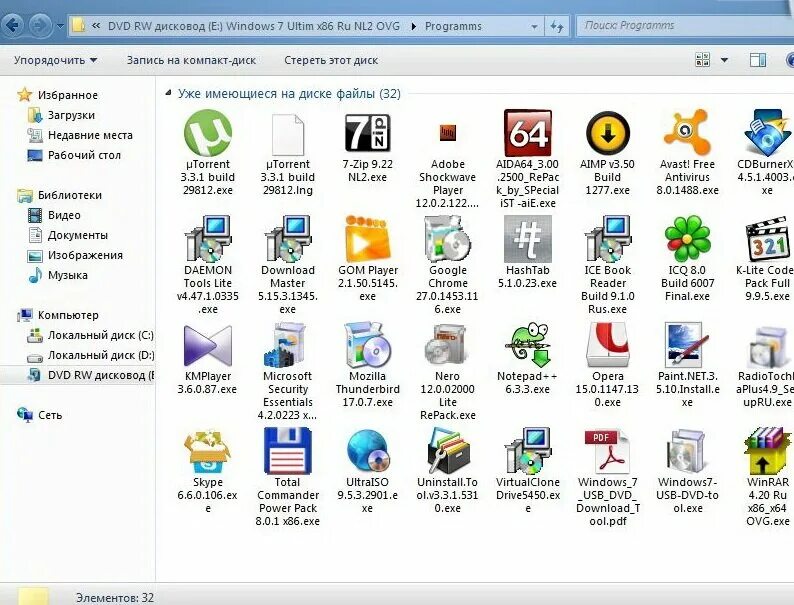This screenshot has width=794, height=605.
Task: Open the Видео library
Action: 64,215
